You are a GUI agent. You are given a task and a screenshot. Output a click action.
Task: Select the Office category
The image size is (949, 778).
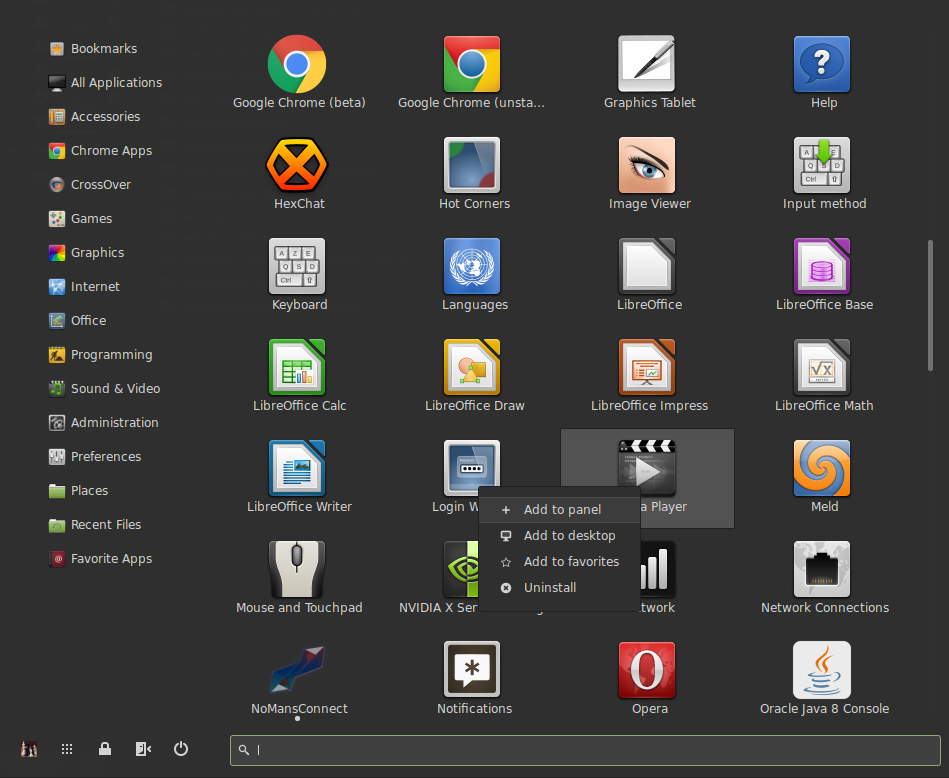pyautogui.click(x=77, y=320)
